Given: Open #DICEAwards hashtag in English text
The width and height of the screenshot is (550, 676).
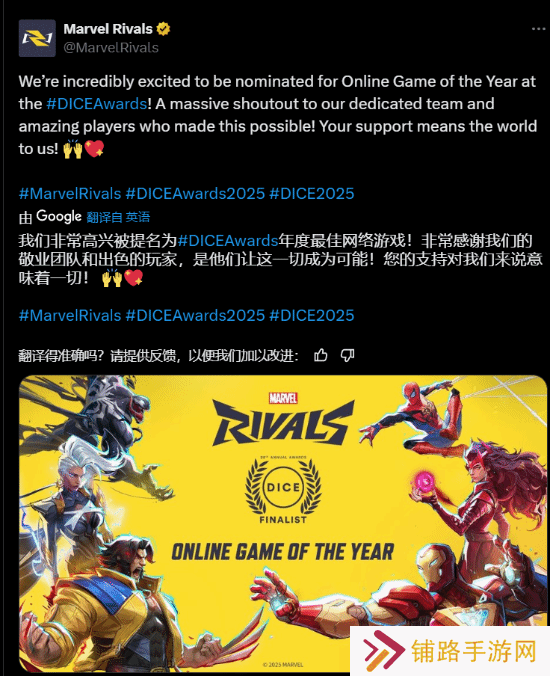Looking at the screenshot, I should [x=97, y=104].
